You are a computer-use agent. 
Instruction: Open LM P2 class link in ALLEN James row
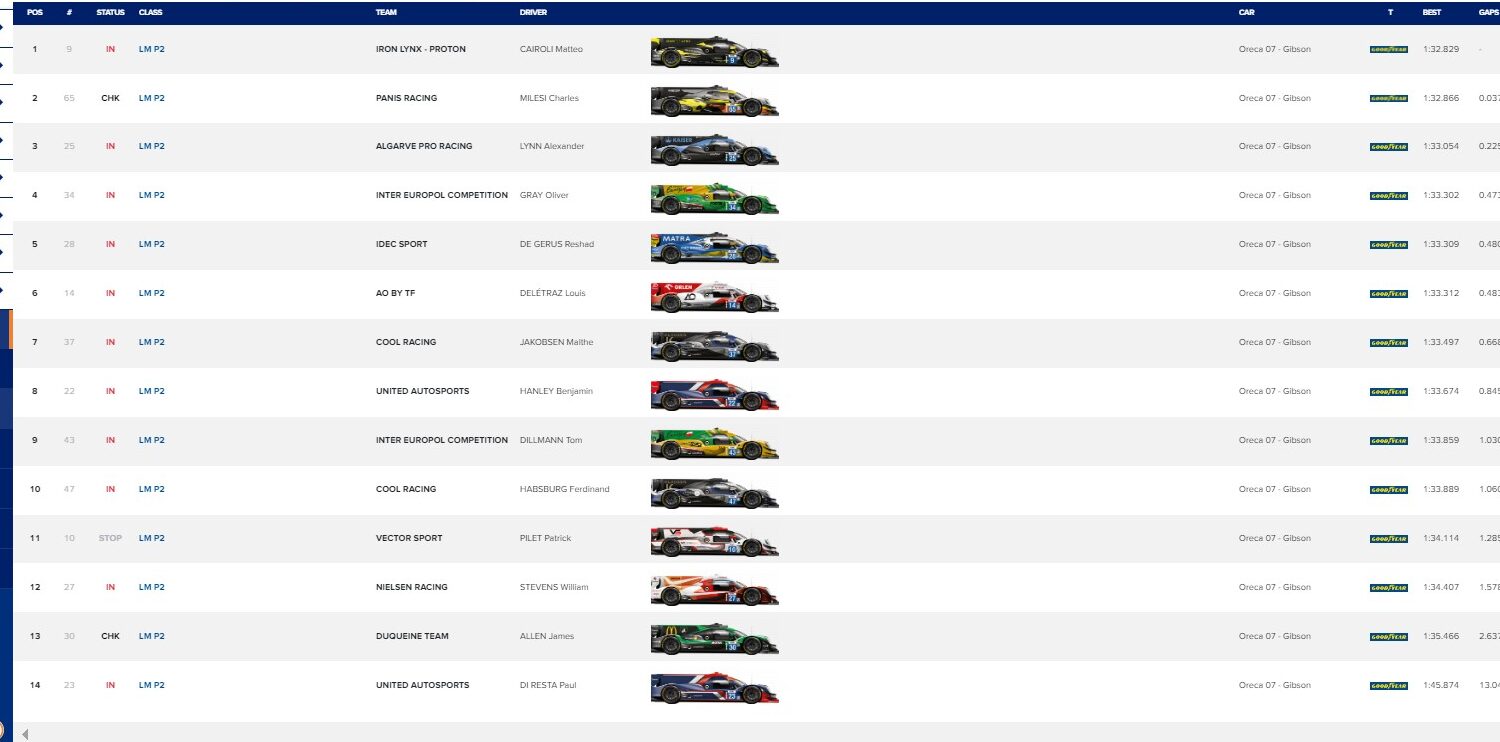[x=151, y=636]
